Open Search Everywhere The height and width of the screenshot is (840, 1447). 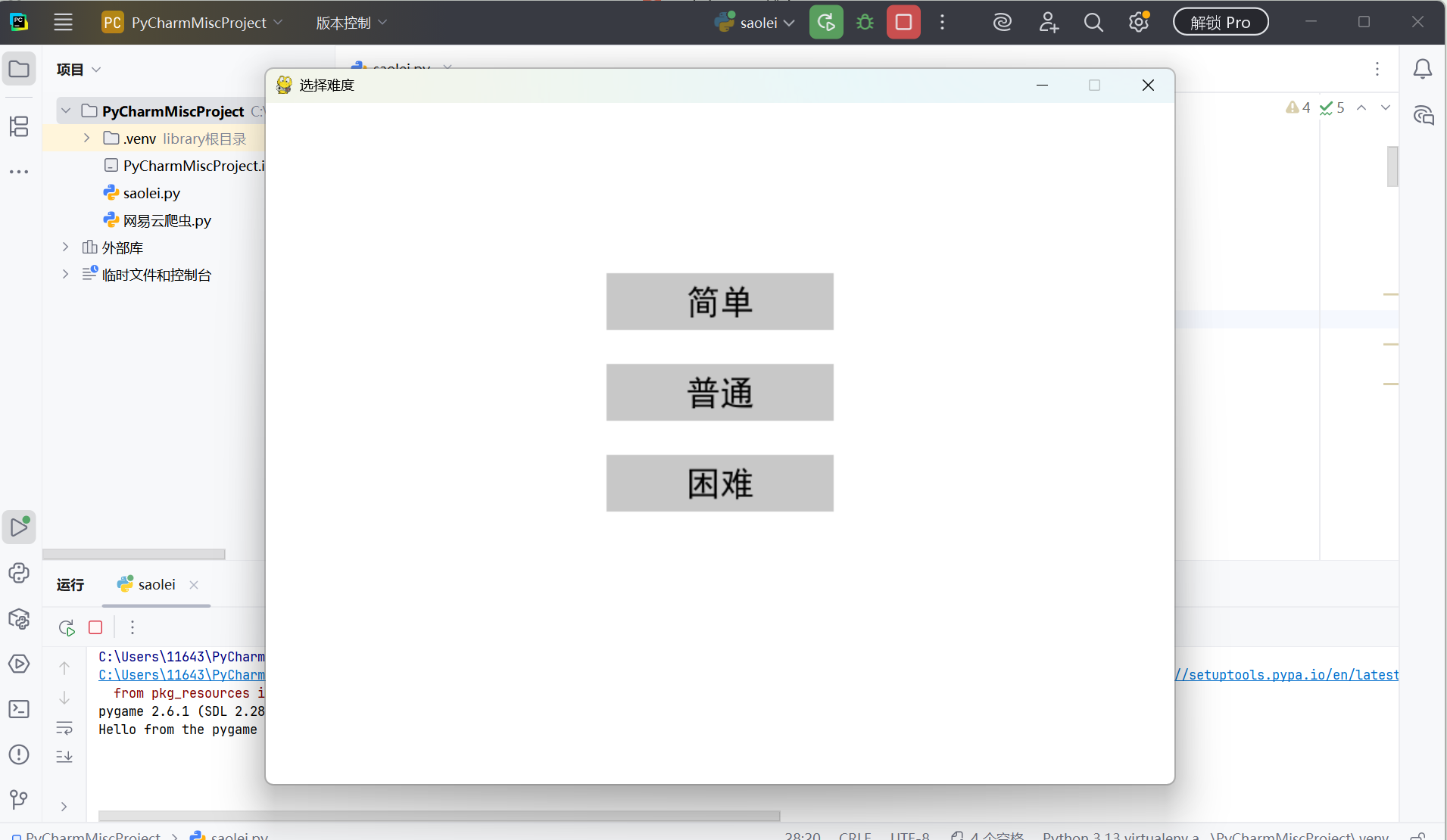(1093, 22)
